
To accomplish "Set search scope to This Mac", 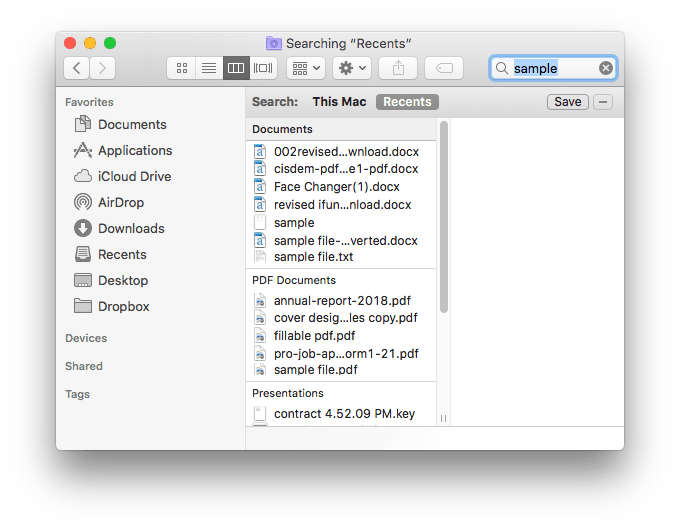I will (339, 102).
